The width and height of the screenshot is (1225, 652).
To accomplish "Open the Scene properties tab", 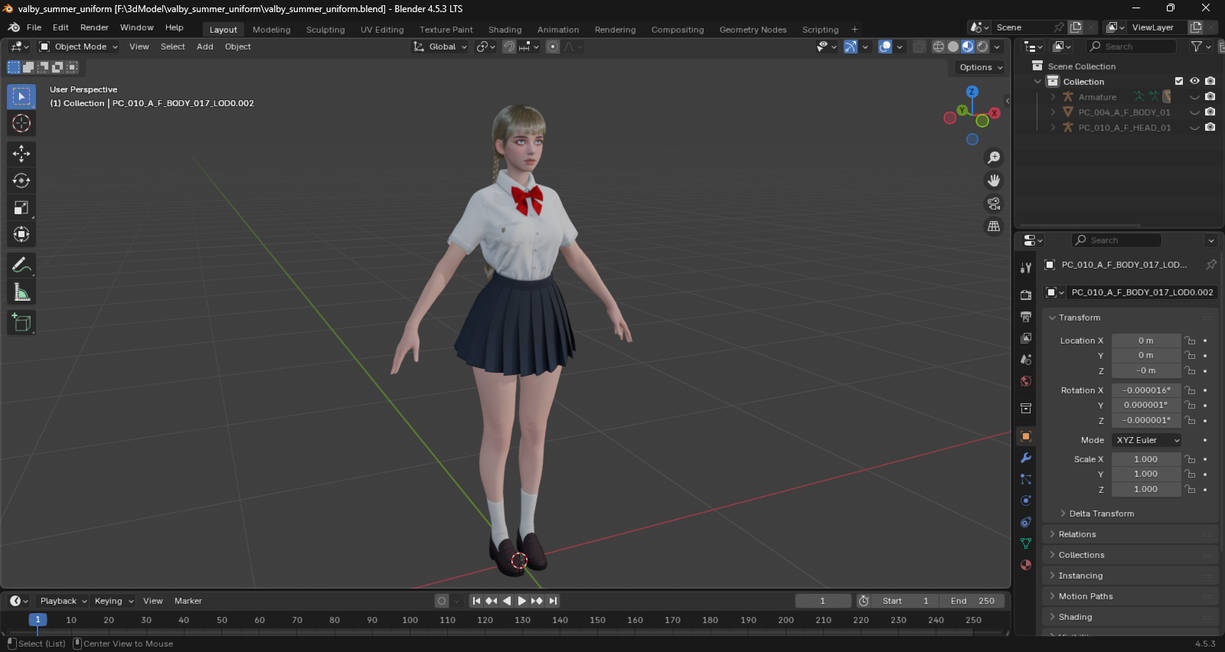I will click(x=1025, y=360).
